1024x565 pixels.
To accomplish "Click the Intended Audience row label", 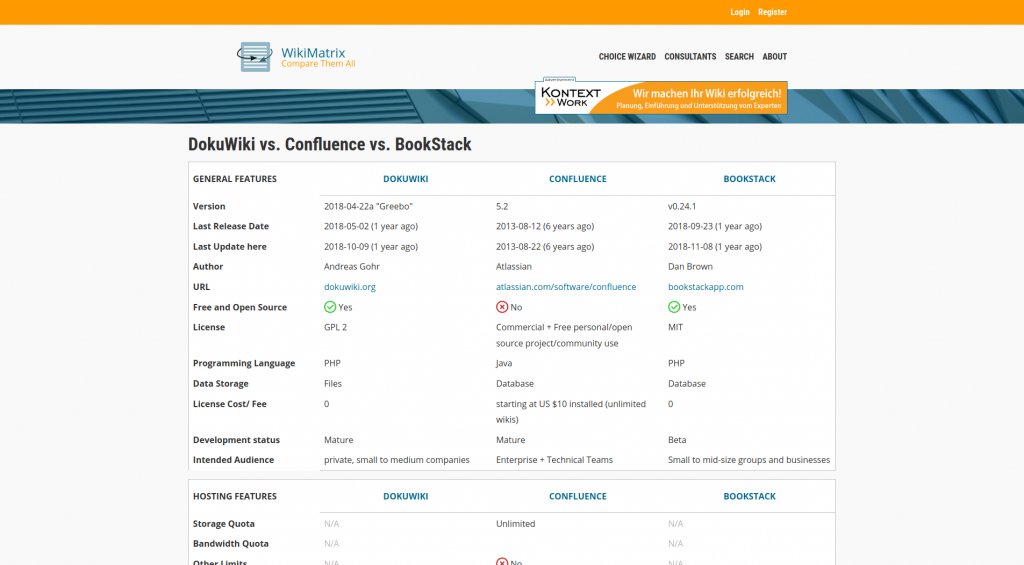I will coord(233,460).
